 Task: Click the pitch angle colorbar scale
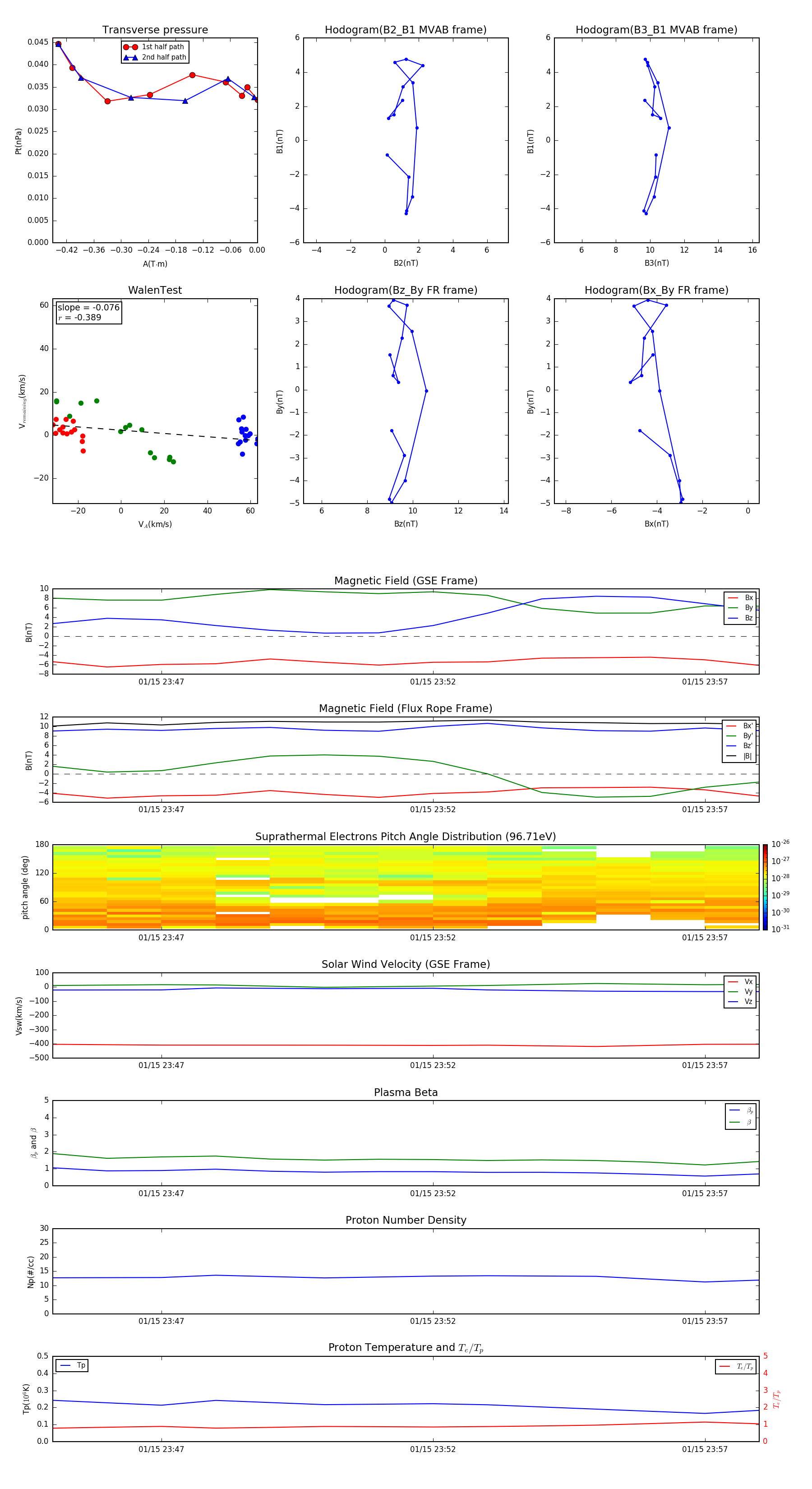[x=765, y=887]
